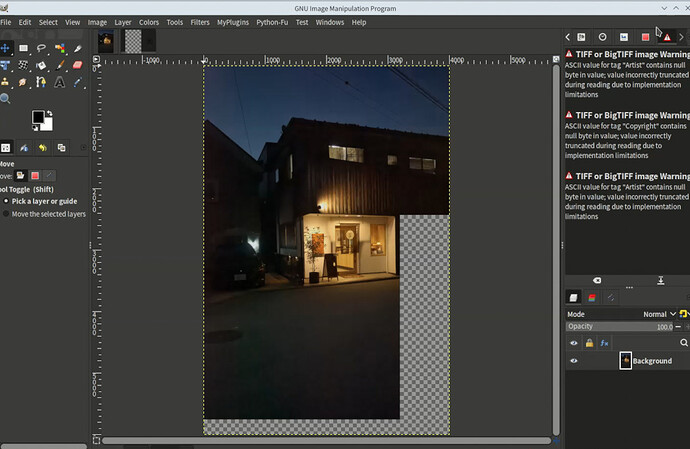Screen dimensions: 690x449
Task: Hide the Background layer with eye icon
Action: (x=574, y=361)
